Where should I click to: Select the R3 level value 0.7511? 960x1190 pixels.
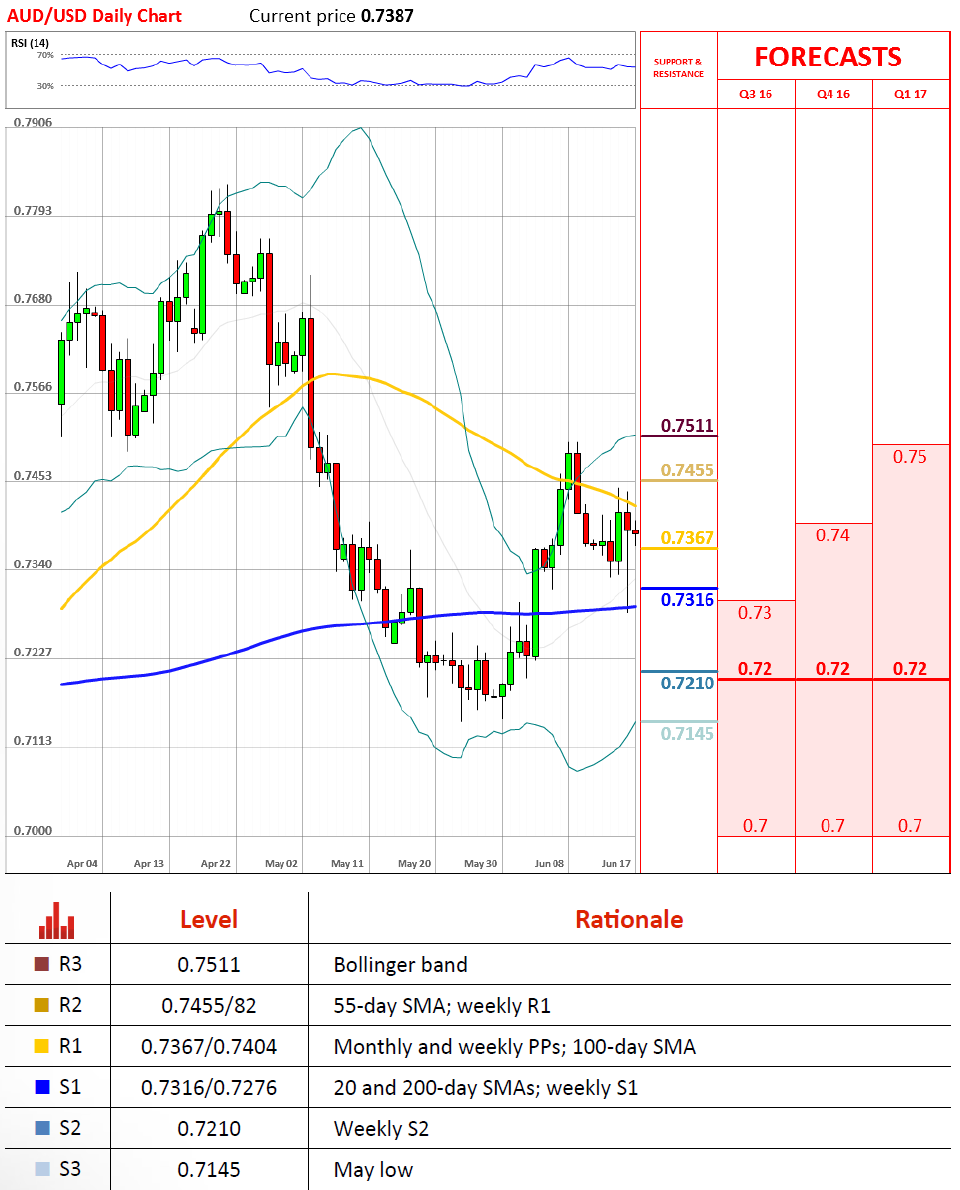coord(209,965)
